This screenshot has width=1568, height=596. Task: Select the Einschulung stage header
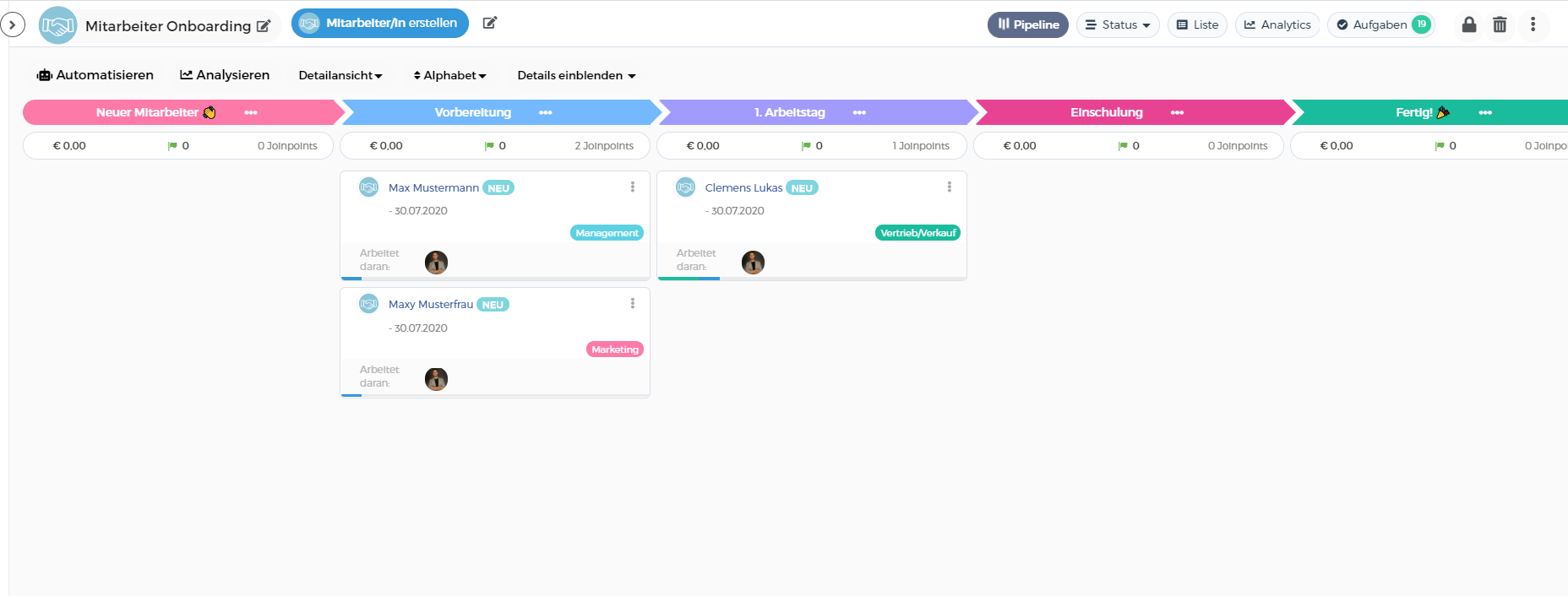pos(1134,112)
